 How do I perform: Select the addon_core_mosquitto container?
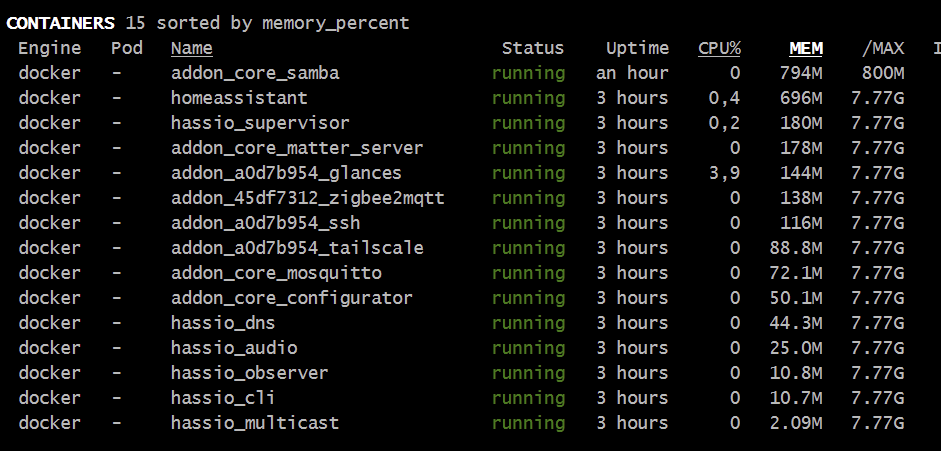tap(276, 273)
